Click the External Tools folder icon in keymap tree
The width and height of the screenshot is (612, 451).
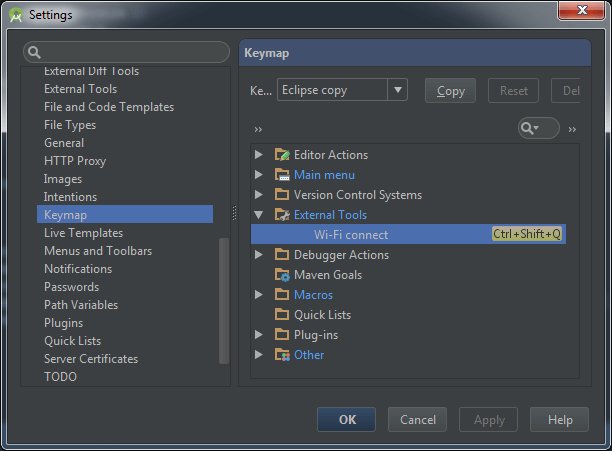(x=282, y=214)
